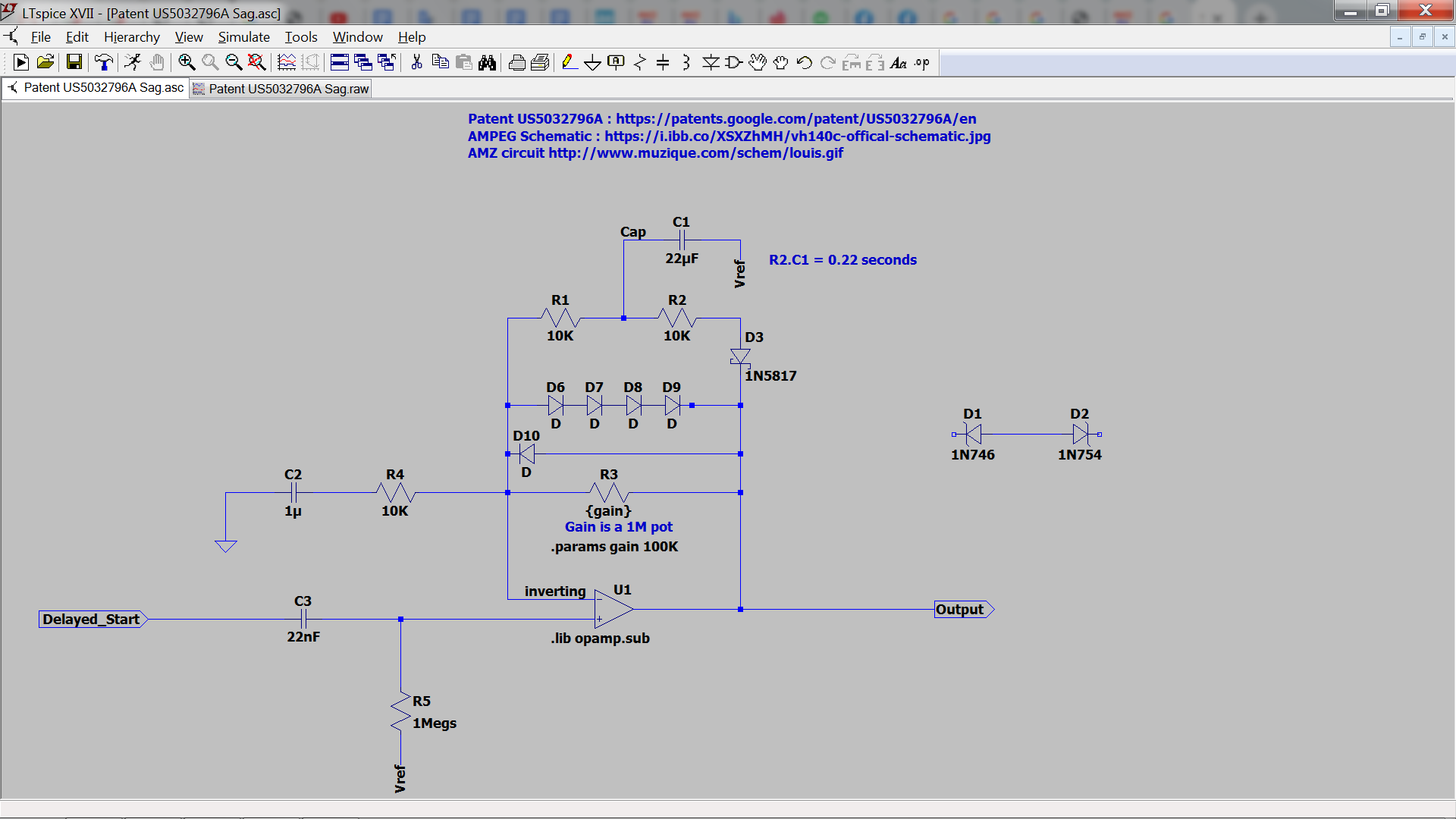Select the Draw wire pencil tool
This screenshot has height=819, width=1456.
coord(569,63)
